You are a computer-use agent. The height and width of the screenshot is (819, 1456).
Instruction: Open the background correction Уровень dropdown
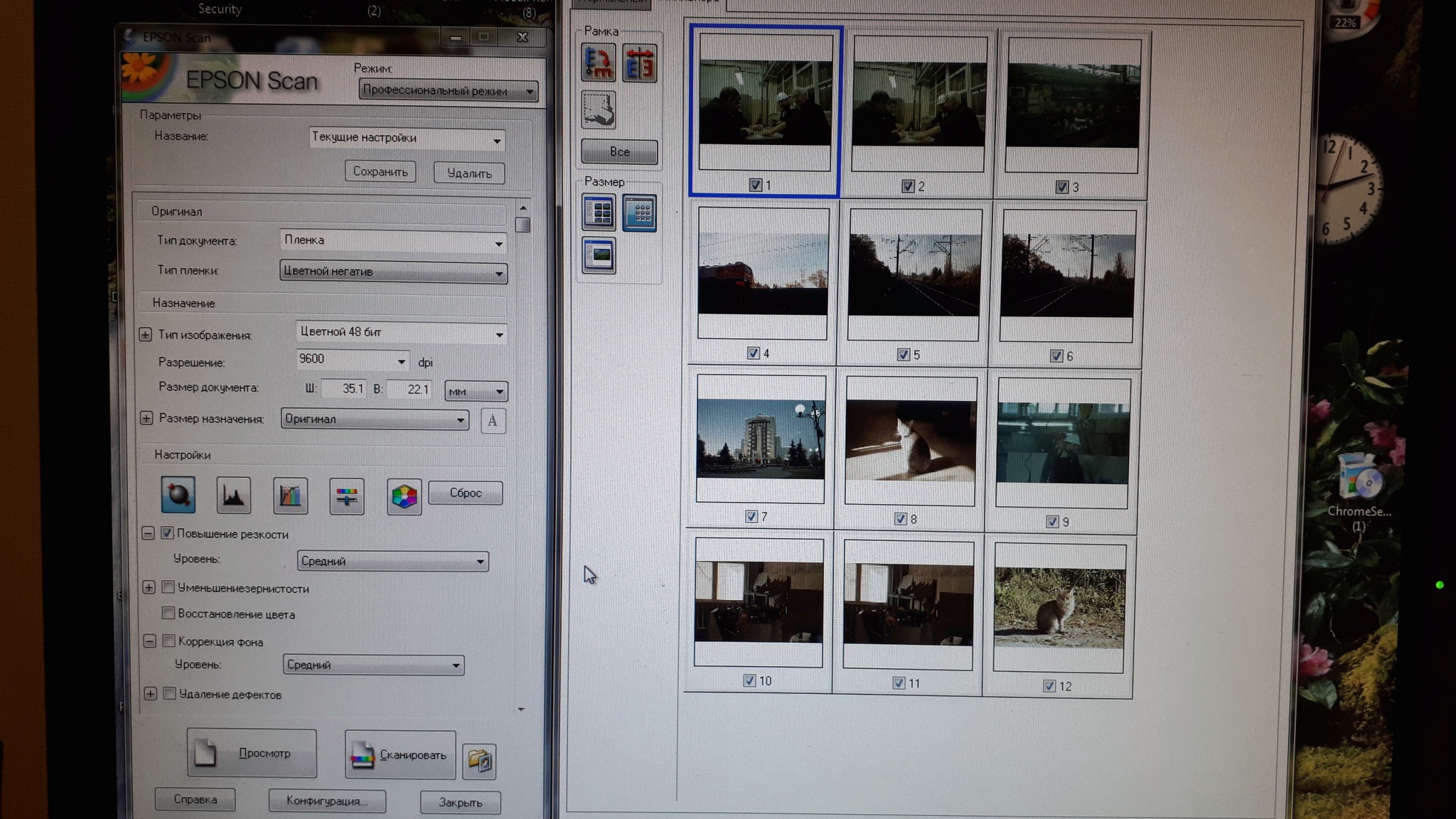[373, 665]
